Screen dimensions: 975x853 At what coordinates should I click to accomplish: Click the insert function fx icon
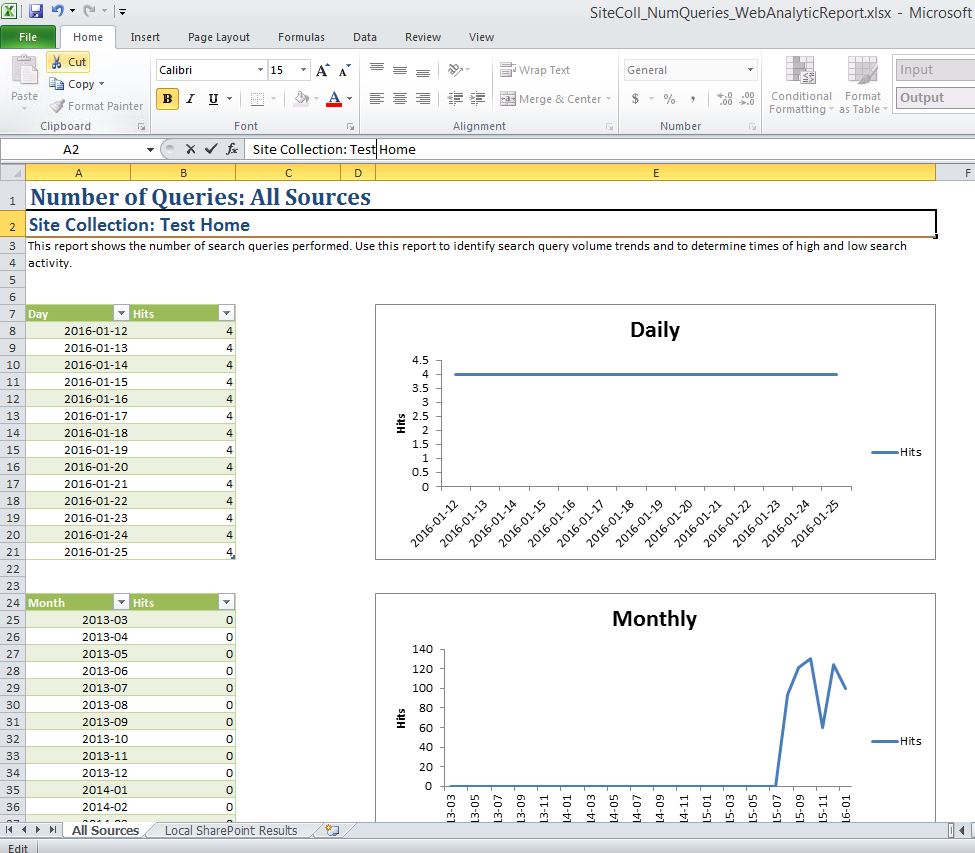pyautogui.click(x=232, y=149)
